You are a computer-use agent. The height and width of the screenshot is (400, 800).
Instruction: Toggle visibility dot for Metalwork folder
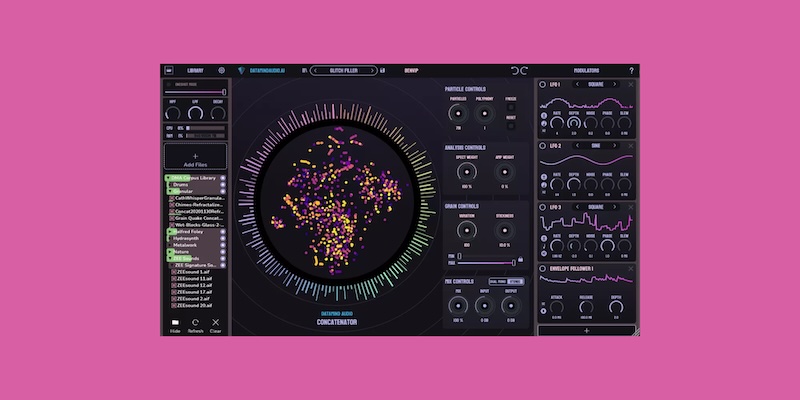[222, 245]
